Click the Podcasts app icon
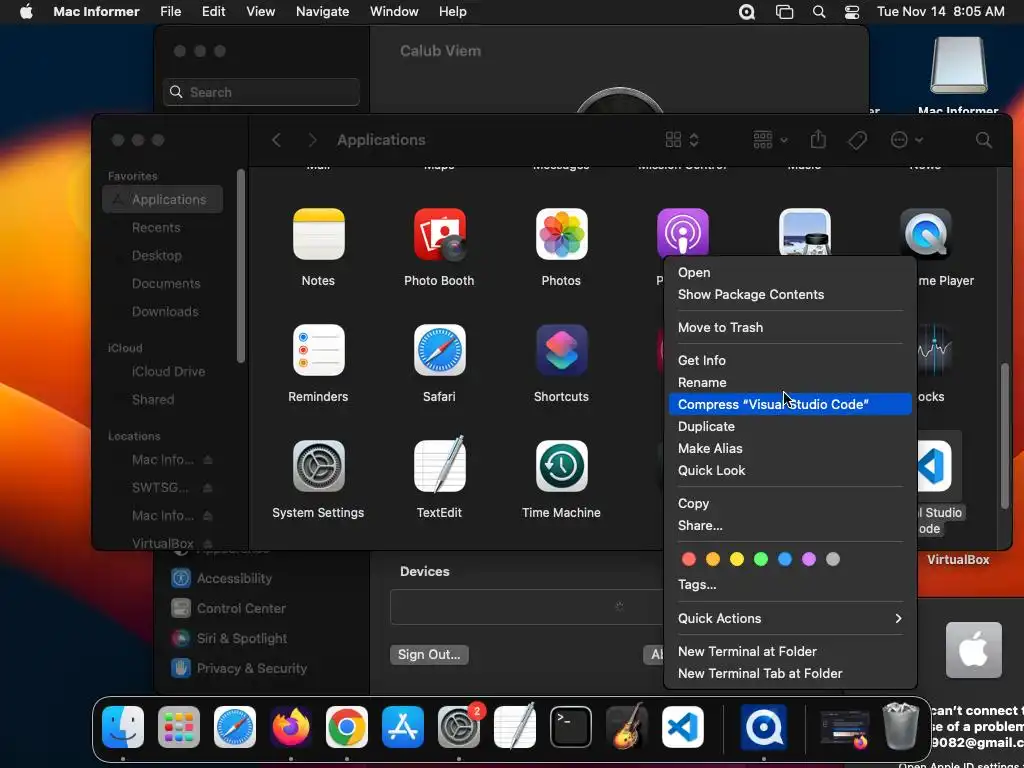The image size is (1024, 768). (682, 232)
